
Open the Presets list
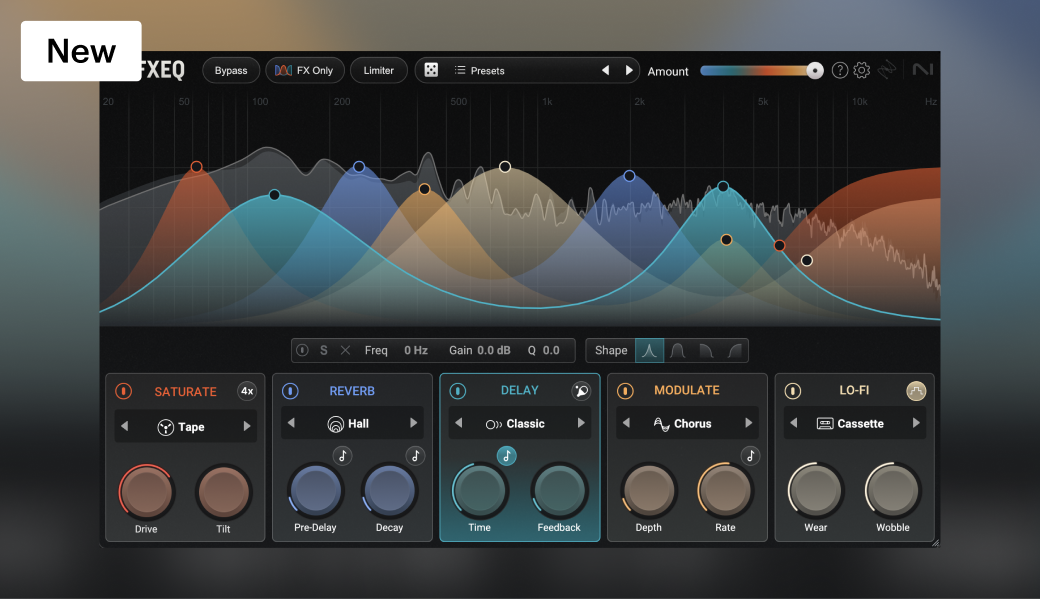click(480, 70)
